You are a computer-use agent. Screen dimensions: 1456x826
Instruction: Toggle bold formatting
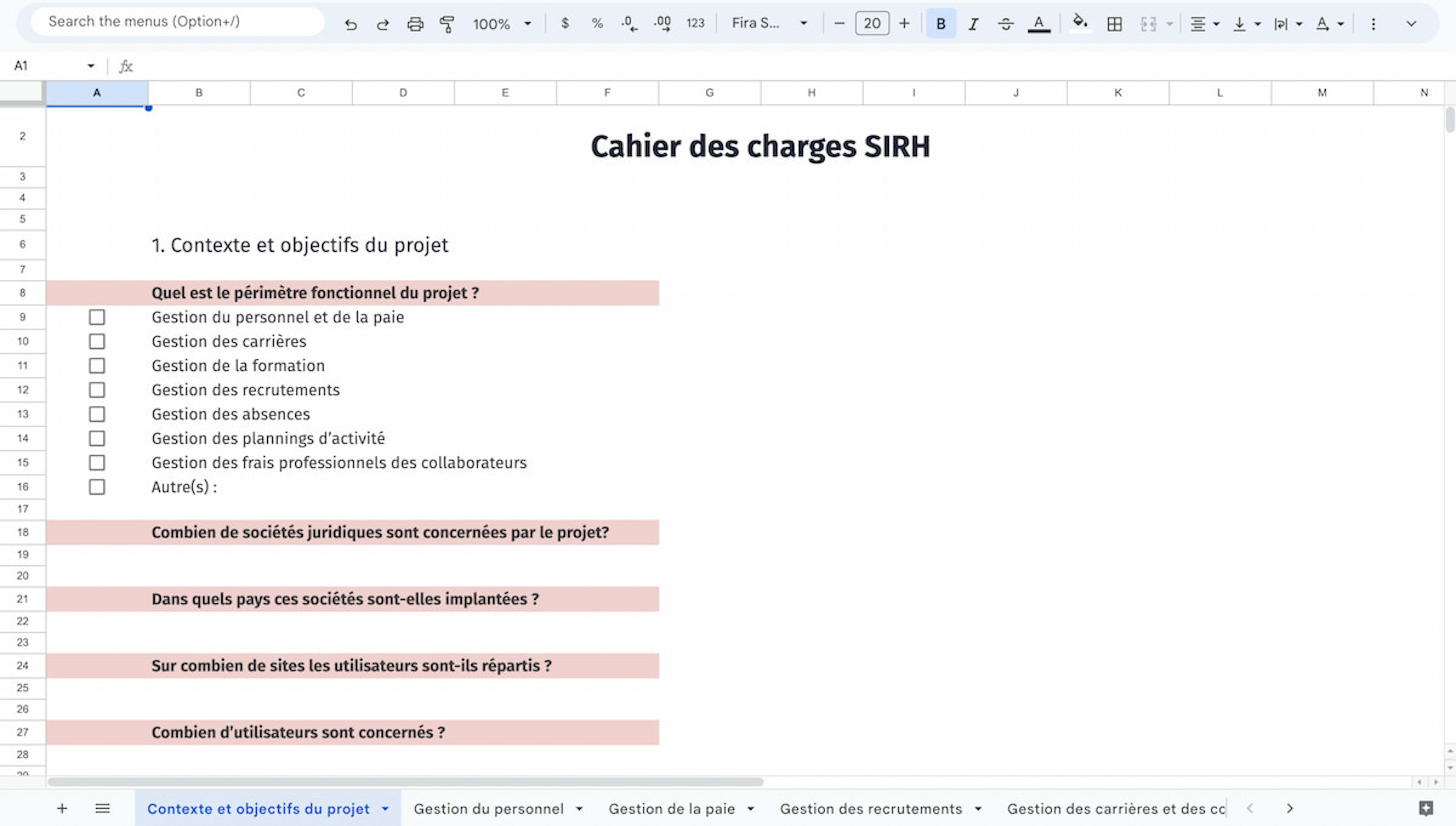point(941,23)
